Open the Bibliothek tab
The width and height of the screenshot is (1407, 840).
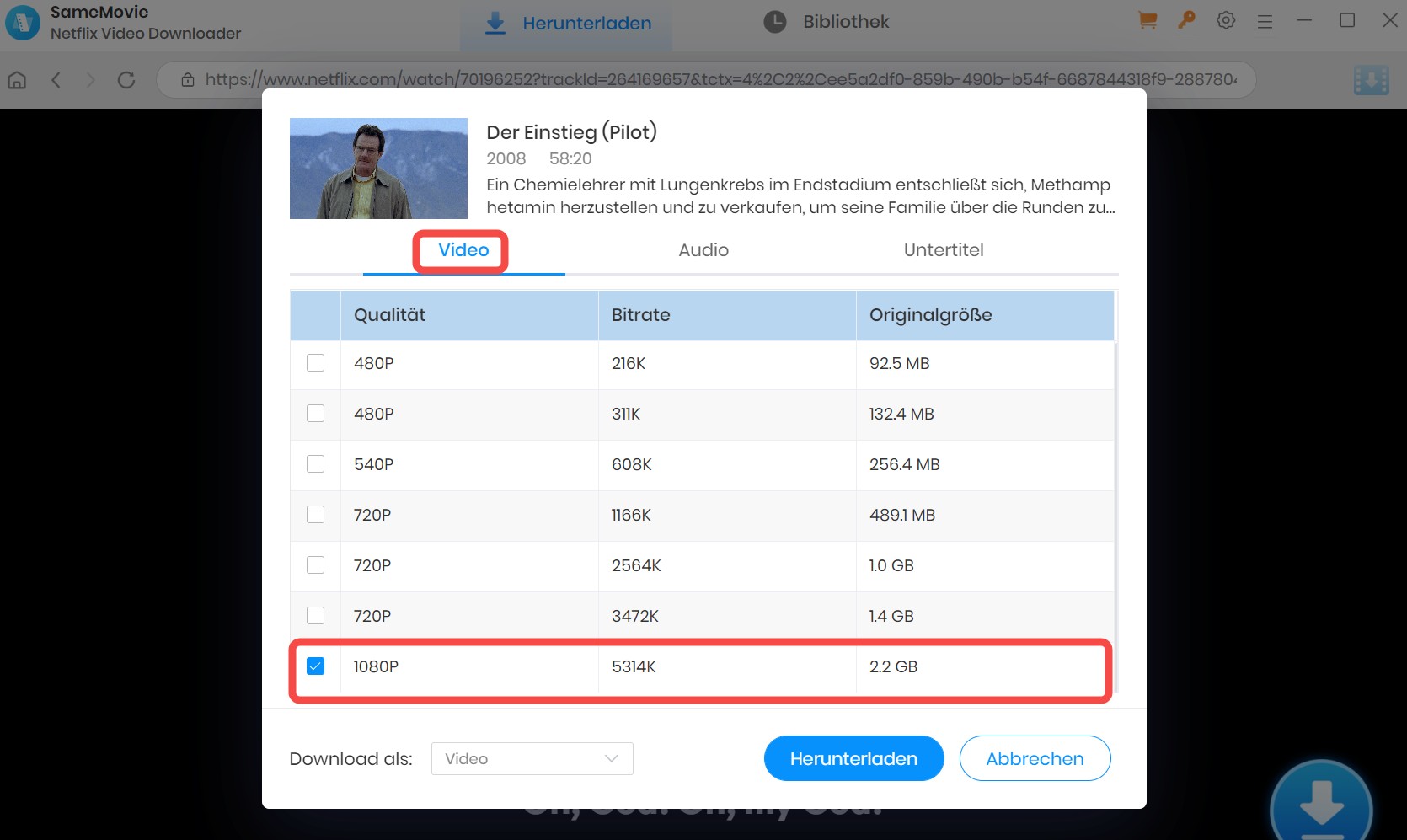point(827,22)
